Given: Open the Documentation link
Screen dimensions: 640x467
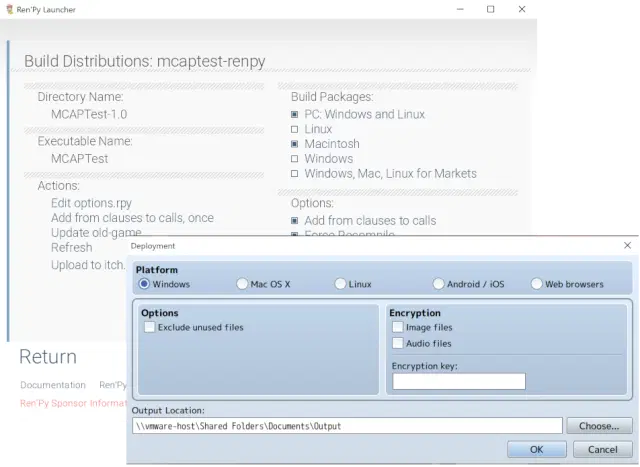Looking at the screenshot, I should click(53, 385).
